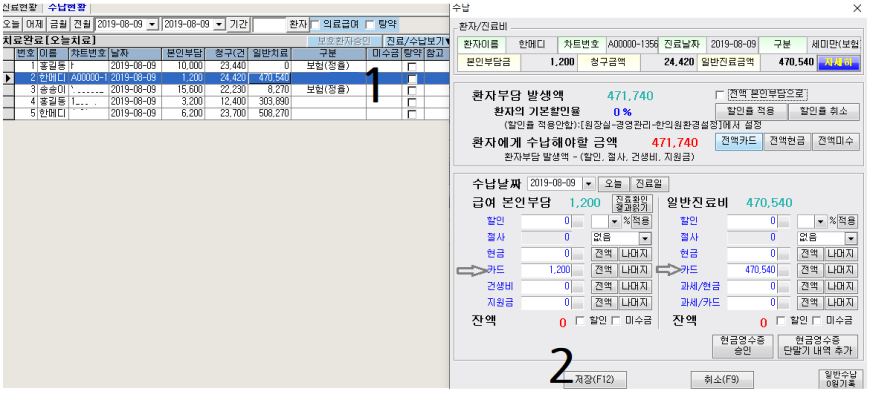Click the 오늘 button beside 수납날짜

click(613, 184)
